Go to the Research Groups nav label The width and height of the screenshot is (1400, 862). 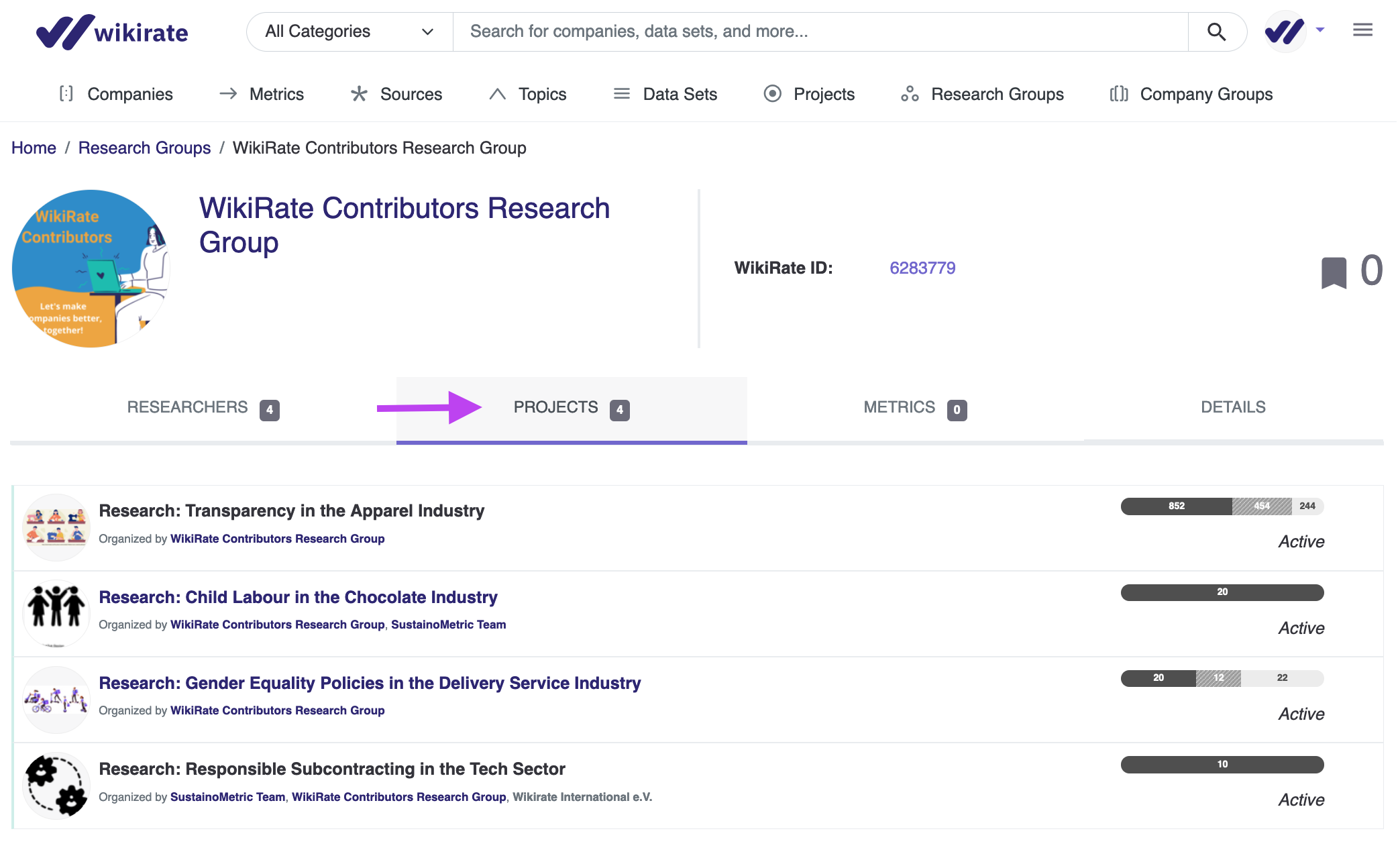998,94
